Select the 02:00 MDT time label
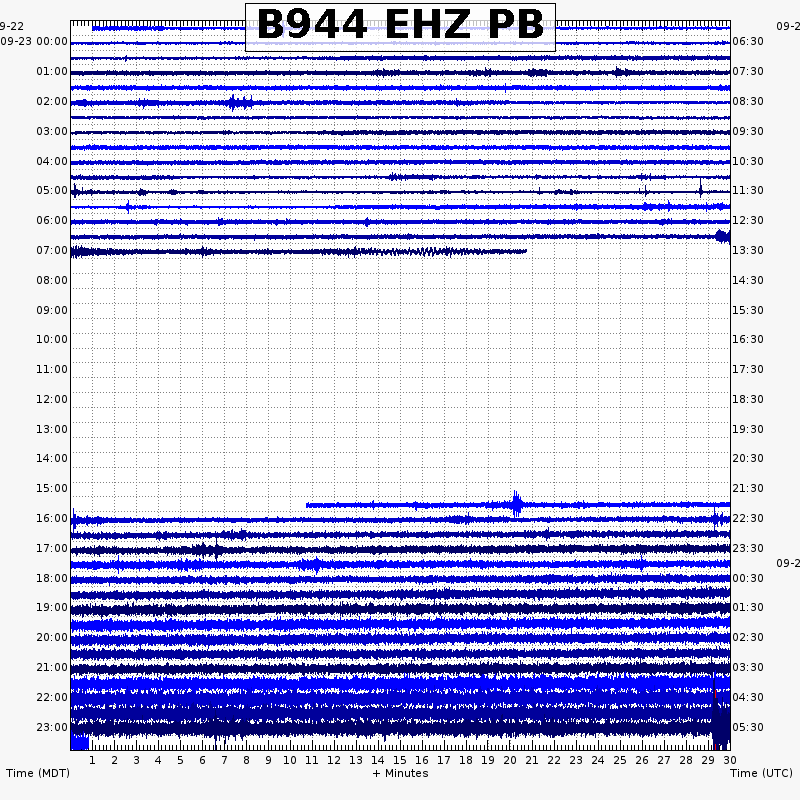 (x=52, y=102)
